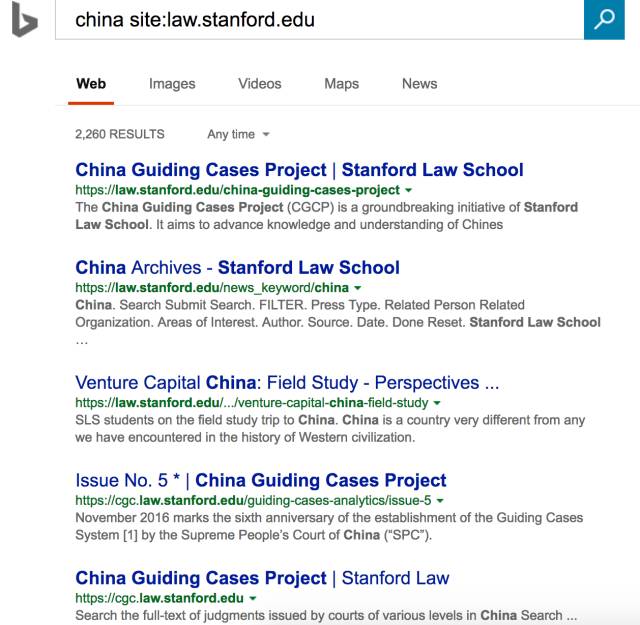Screen dimensions: 640x625
Task: Switch to the Images tab
Action: coord(172,84)
